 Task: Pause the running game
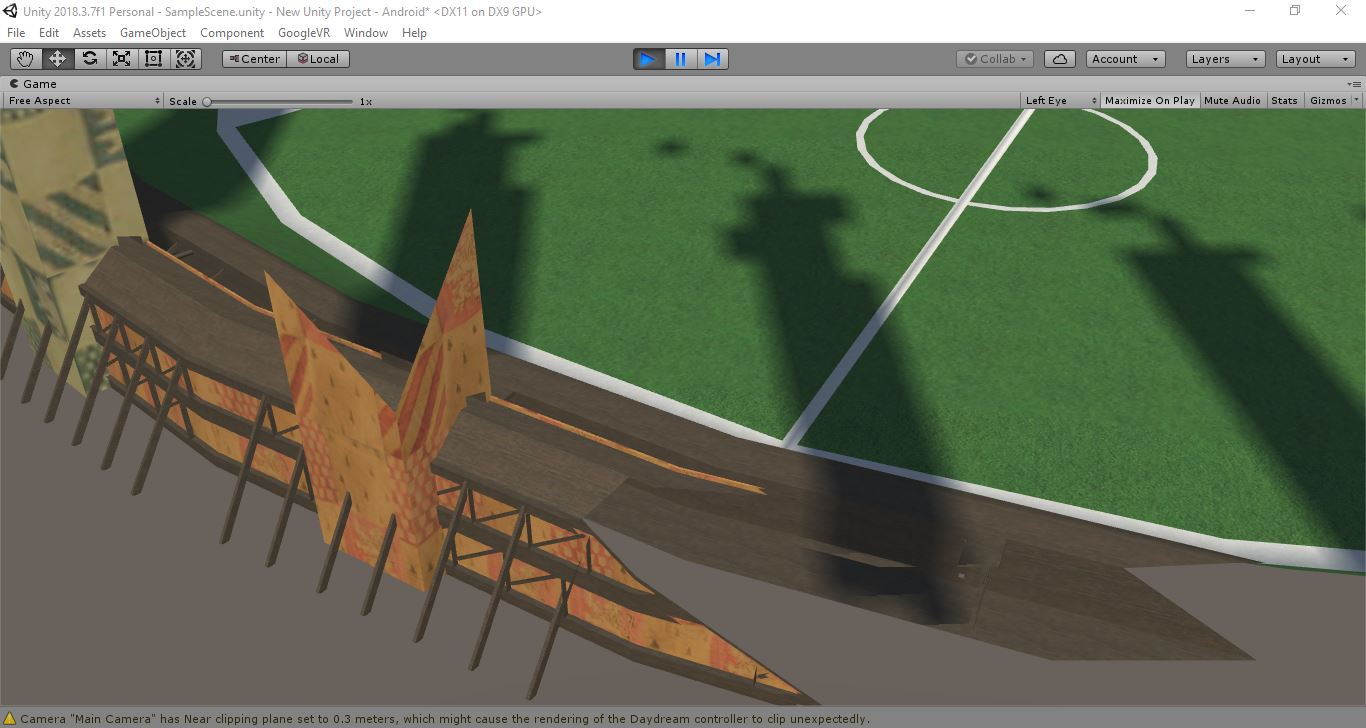click(680, 59)
